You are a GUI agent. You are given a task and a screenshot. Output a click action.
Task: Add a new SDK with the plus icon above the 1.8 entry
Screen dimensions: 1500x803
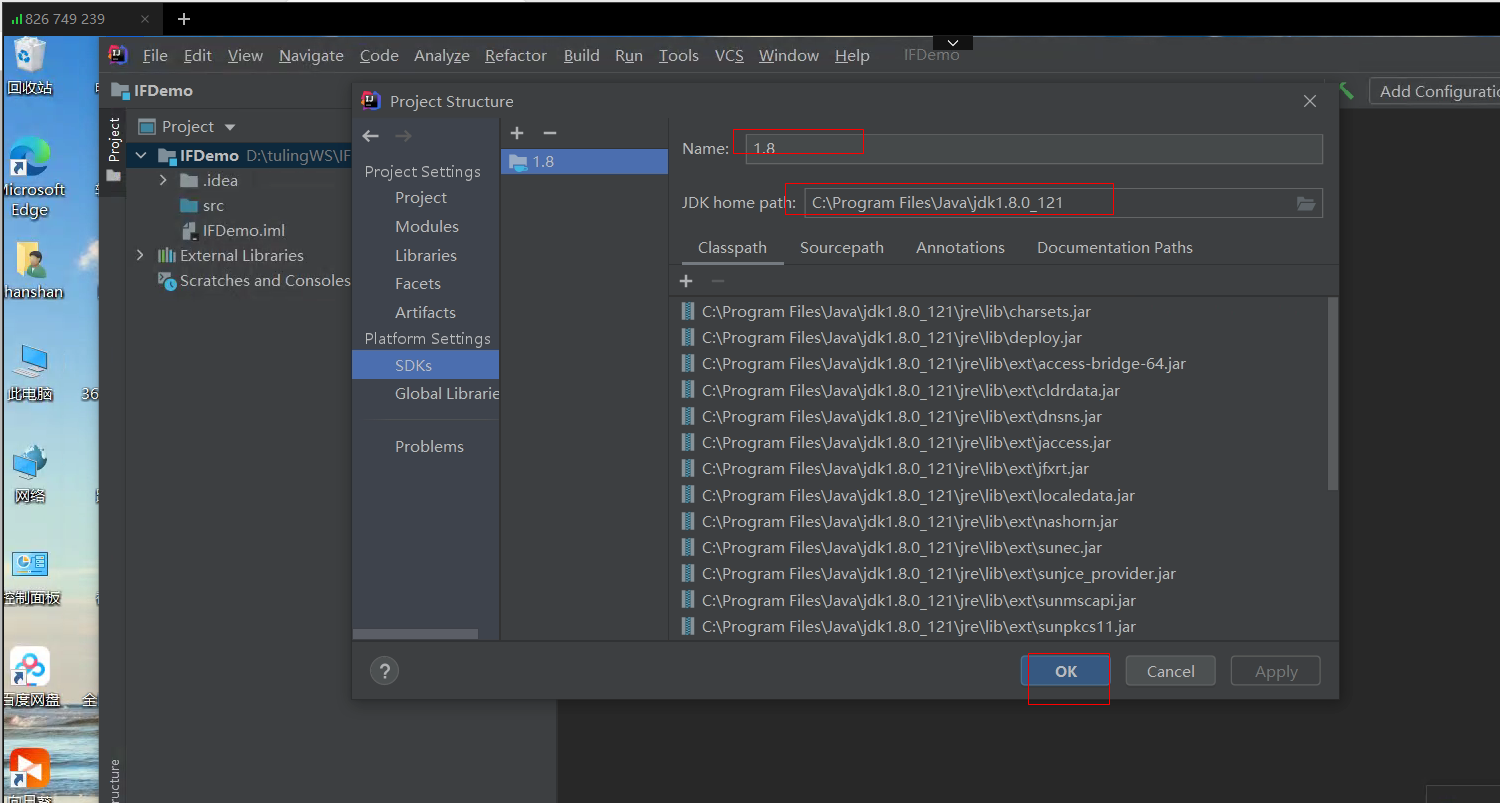[x=517, y=133]
